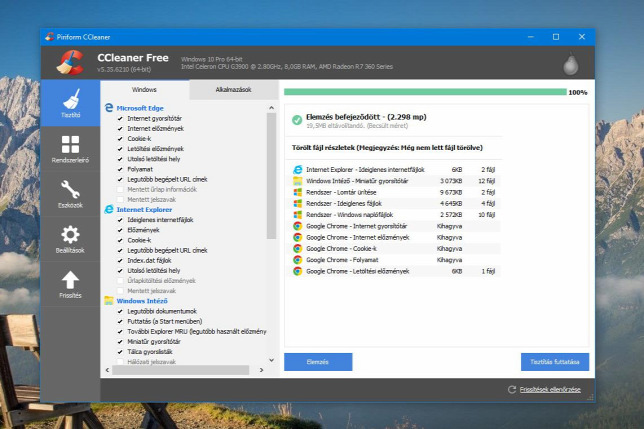Click the 3 073KB size value
644x429 pixels.
(451, 181)
